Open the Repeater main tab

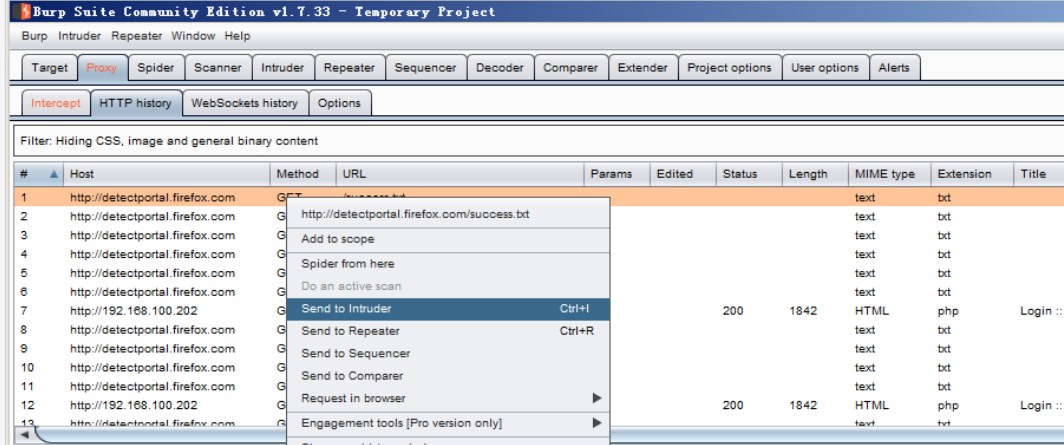coord(349,68)
